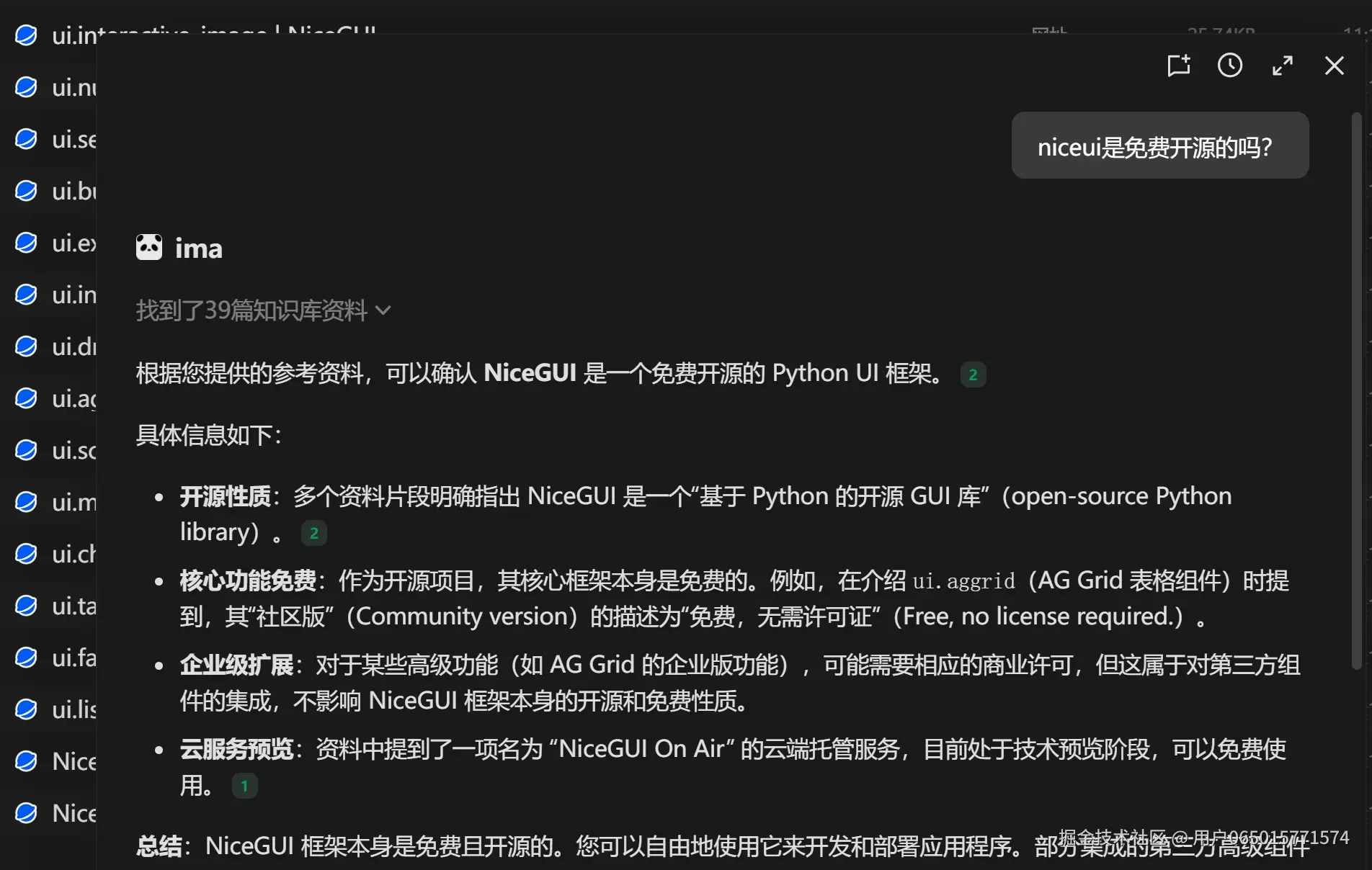Close the ima chat panel
This screenshot has height=870, width=1372.
click(x=1335, y=66)
